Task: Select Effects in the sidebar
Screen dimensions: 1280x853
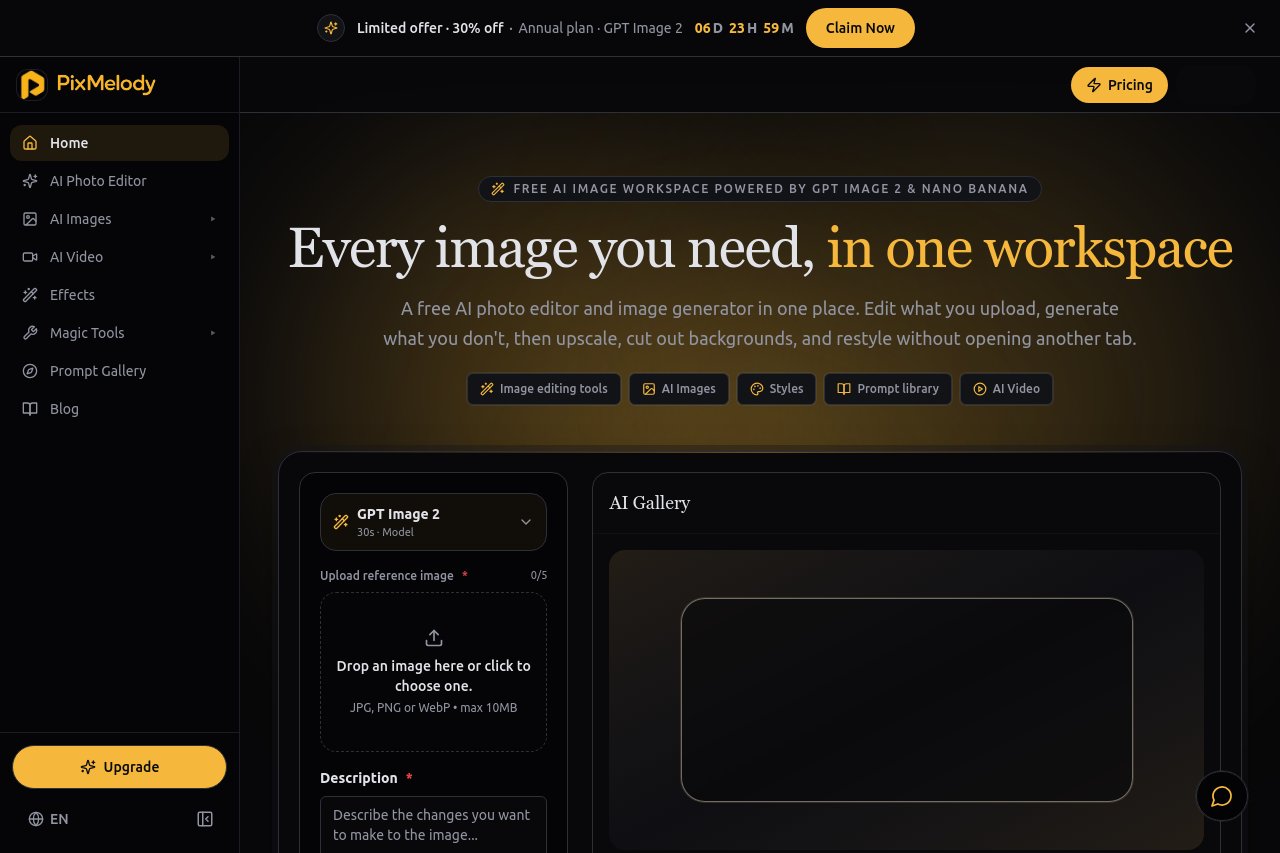Action: (119, 295)
